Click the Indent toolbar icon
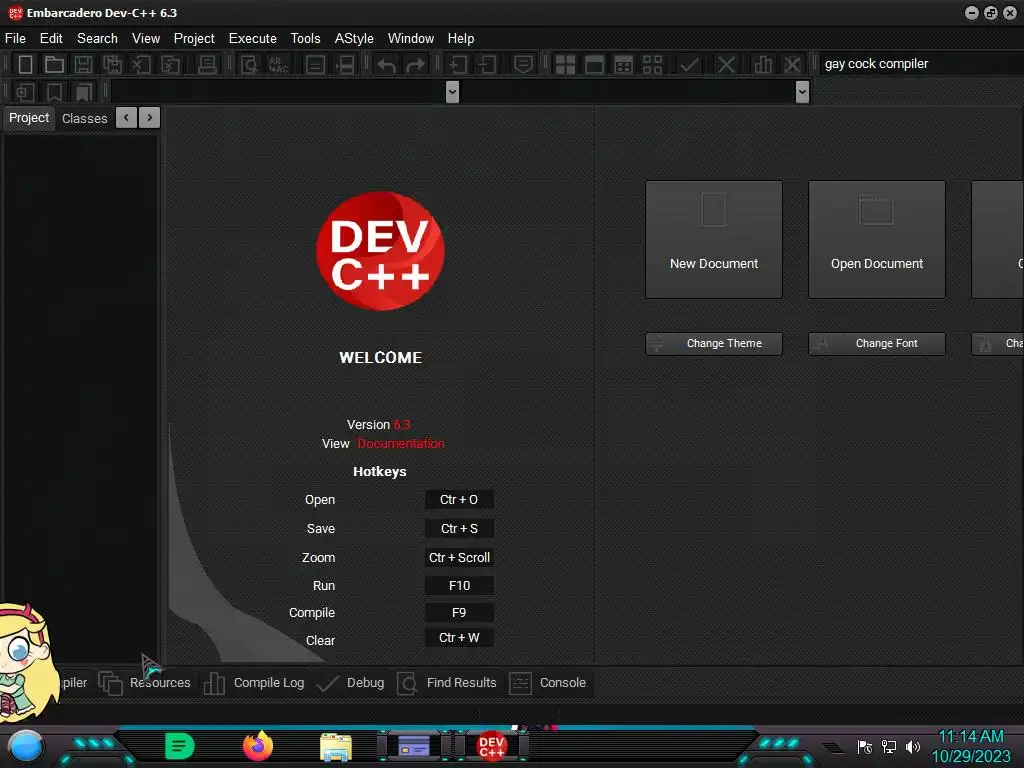This screenshot has width=1024, height=768. 458,64
